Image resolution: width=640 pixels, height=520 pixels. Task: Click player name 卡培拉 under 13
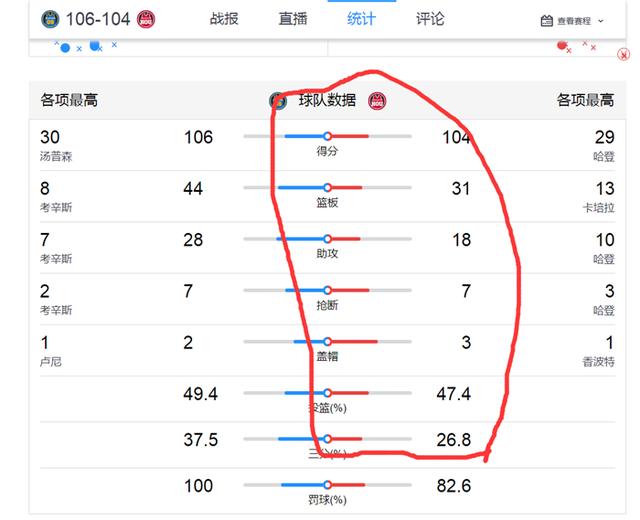click(598, 208)
